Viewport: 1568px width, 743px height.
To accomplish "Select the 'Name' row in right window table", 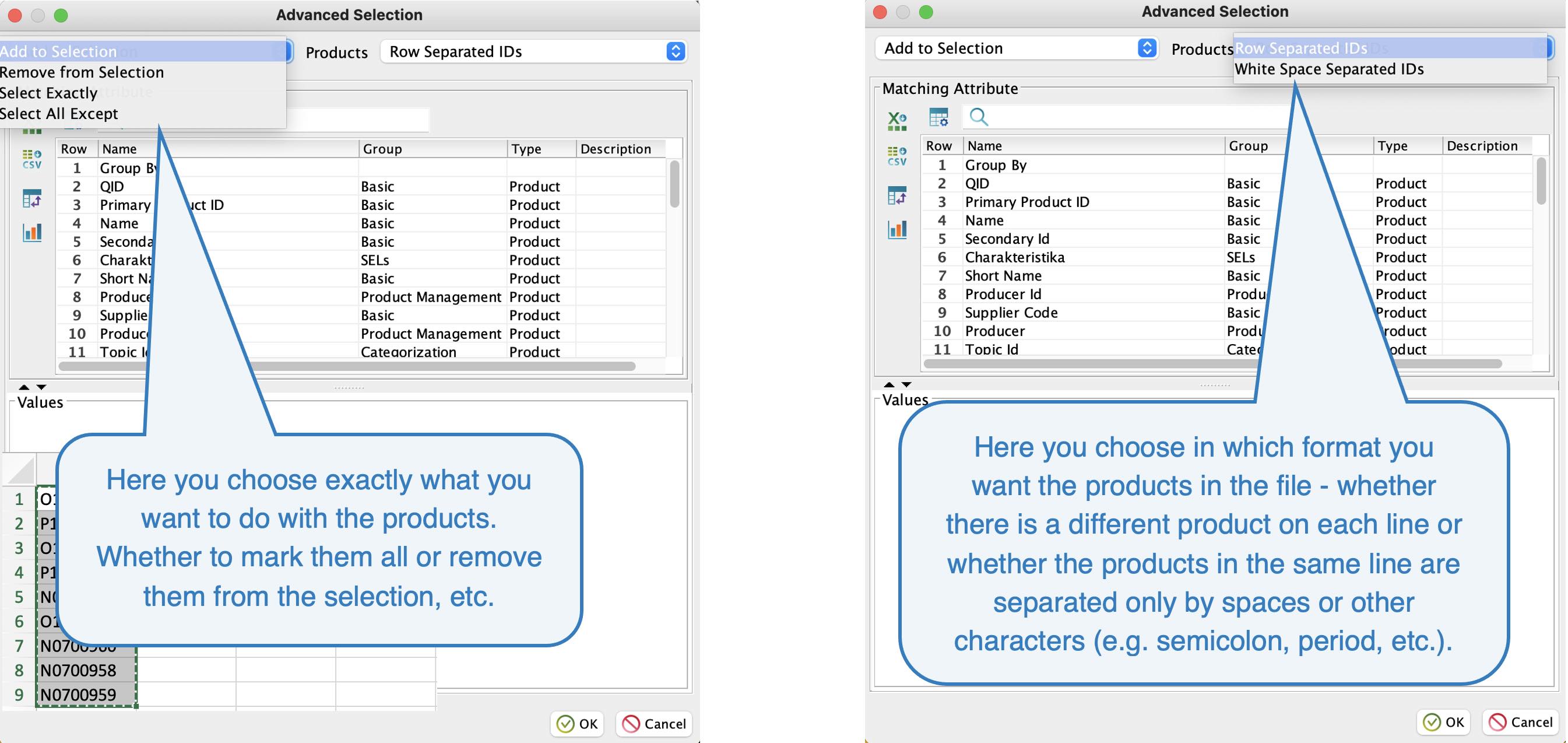I will click(1226, 220).
